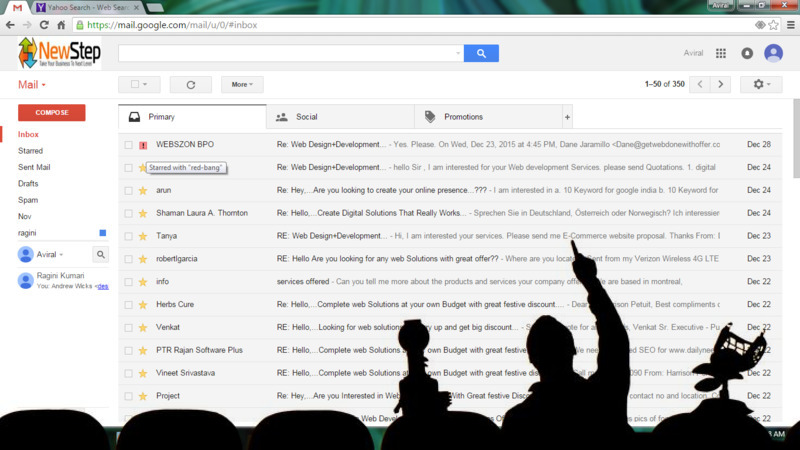The width and height of the screenshot is (800, 450).
Task: Search chat contacts magnifier icon
Action: click(101, 254)
